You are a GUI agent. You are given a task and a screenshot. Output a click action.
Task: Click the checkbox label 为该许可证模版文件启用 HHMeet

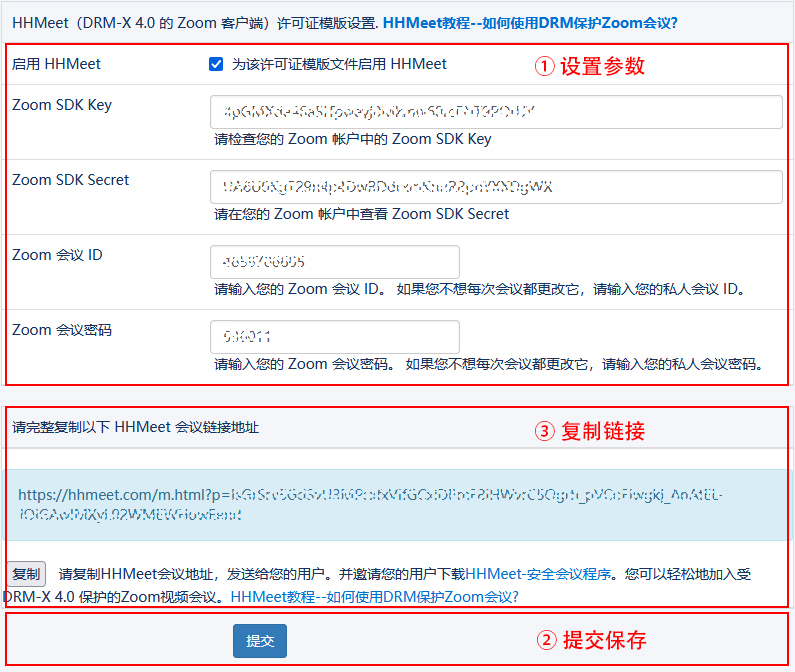pyautogui.click(x=339, y=64)
